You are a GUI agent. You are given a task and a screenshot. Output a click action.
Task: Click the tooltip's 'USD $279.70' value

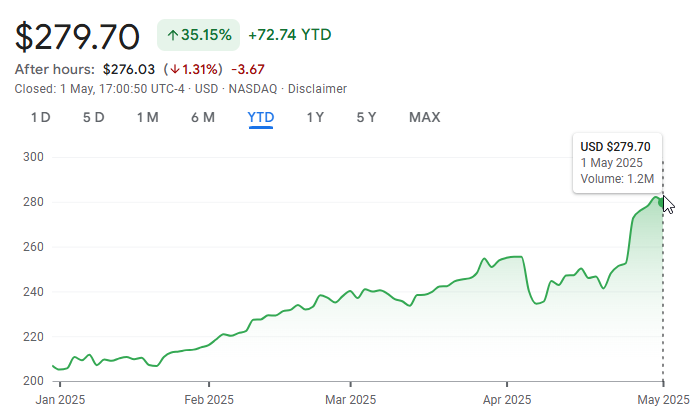(x=615, y=147)
